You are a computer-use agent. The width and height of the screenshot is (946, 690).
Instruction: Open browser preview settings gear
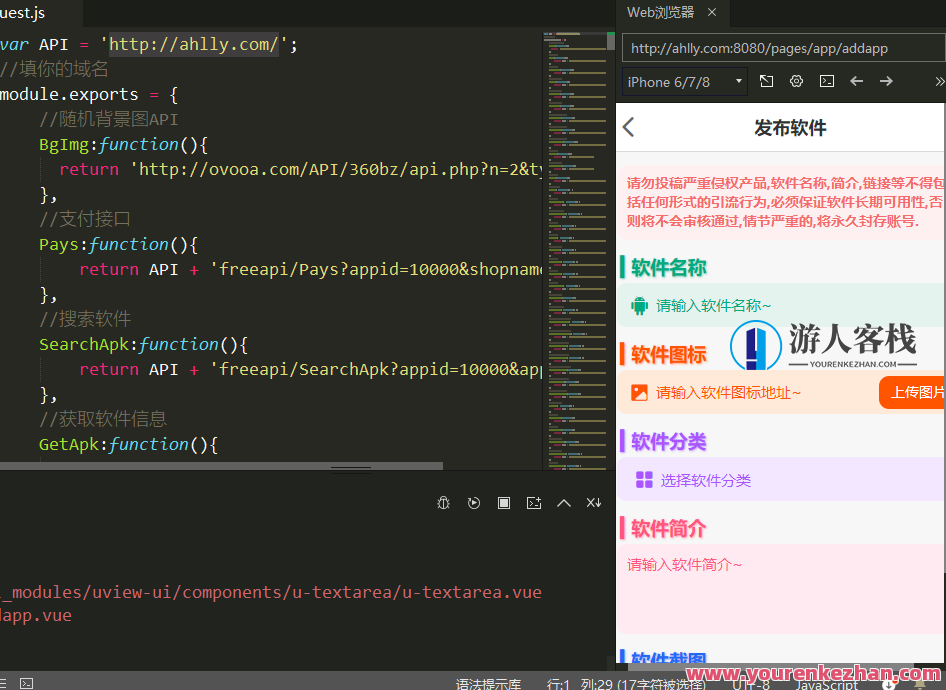(x=796, y=81)
